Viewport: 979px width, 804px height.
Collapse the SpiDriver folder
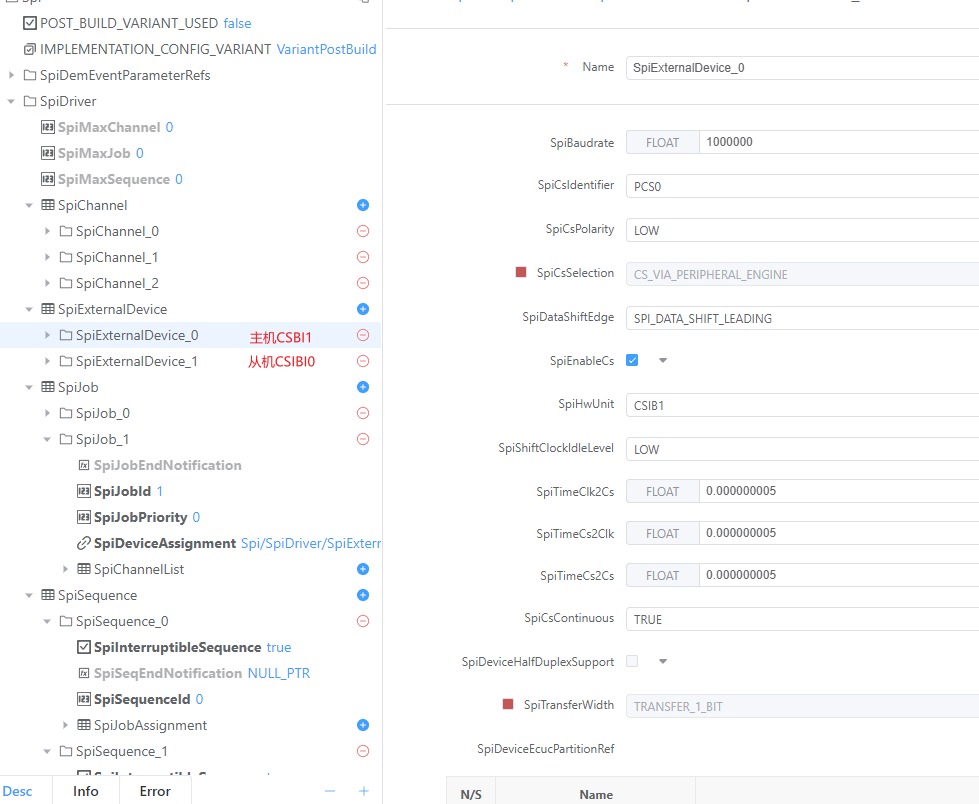(x=11, y=101)
